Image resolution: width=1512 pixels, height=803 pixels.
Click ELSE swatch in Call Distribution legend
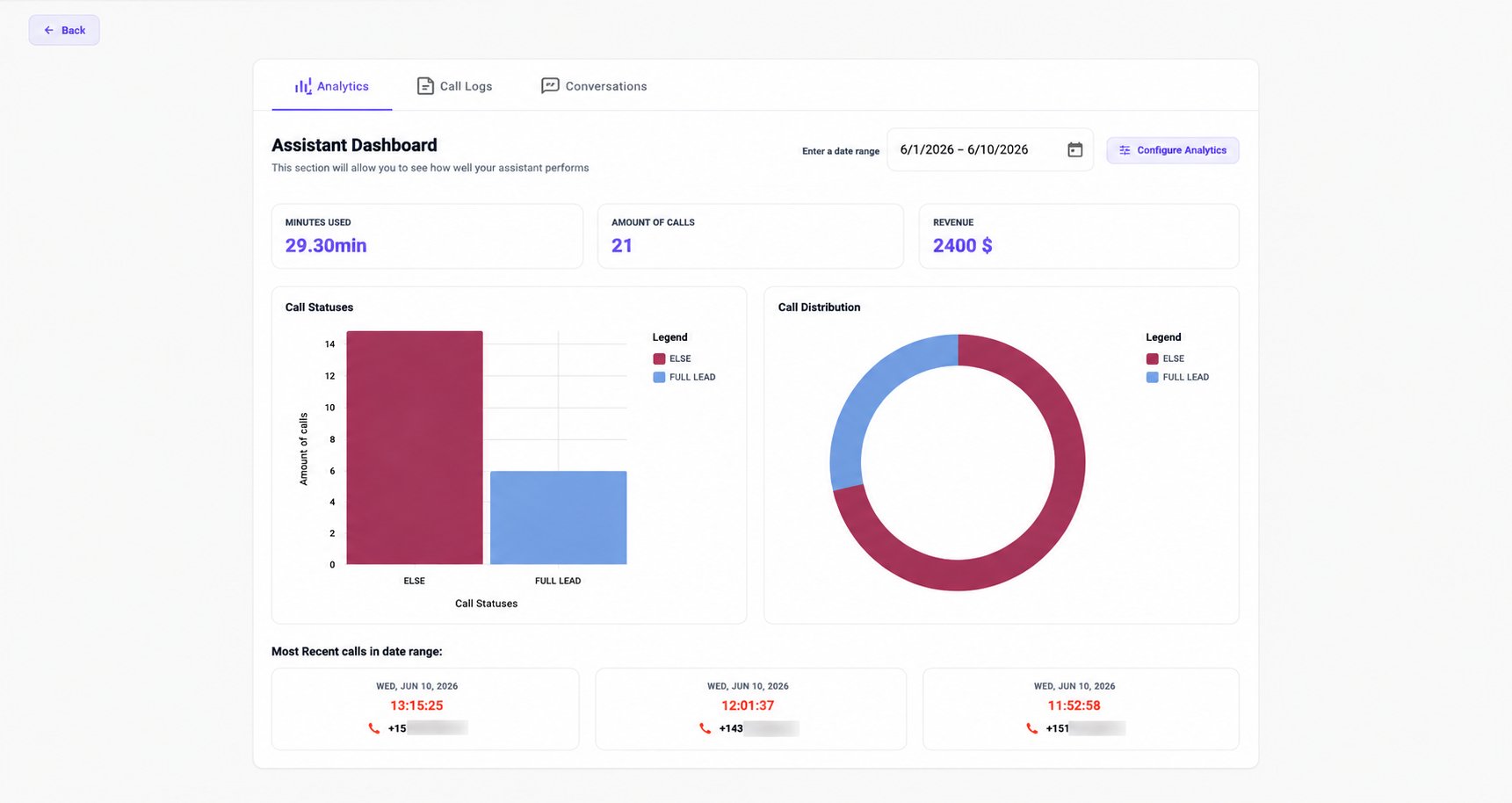point(1152,358)
